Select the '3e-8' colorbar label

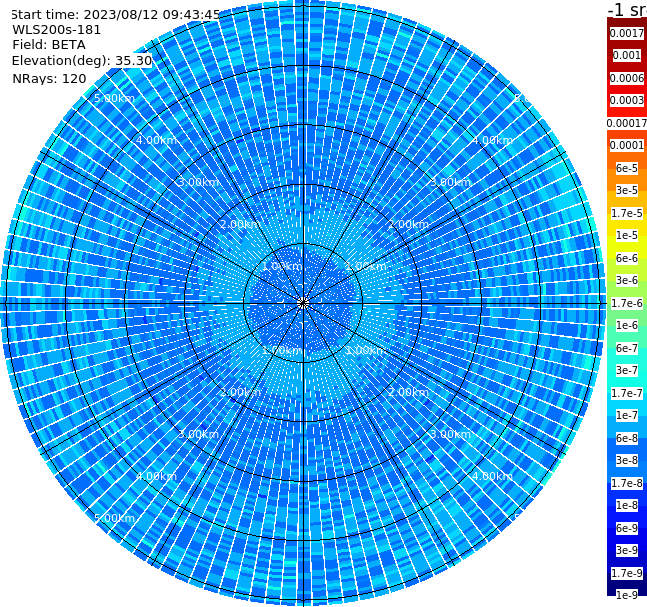pyautogui.click(x=627, y=460)
